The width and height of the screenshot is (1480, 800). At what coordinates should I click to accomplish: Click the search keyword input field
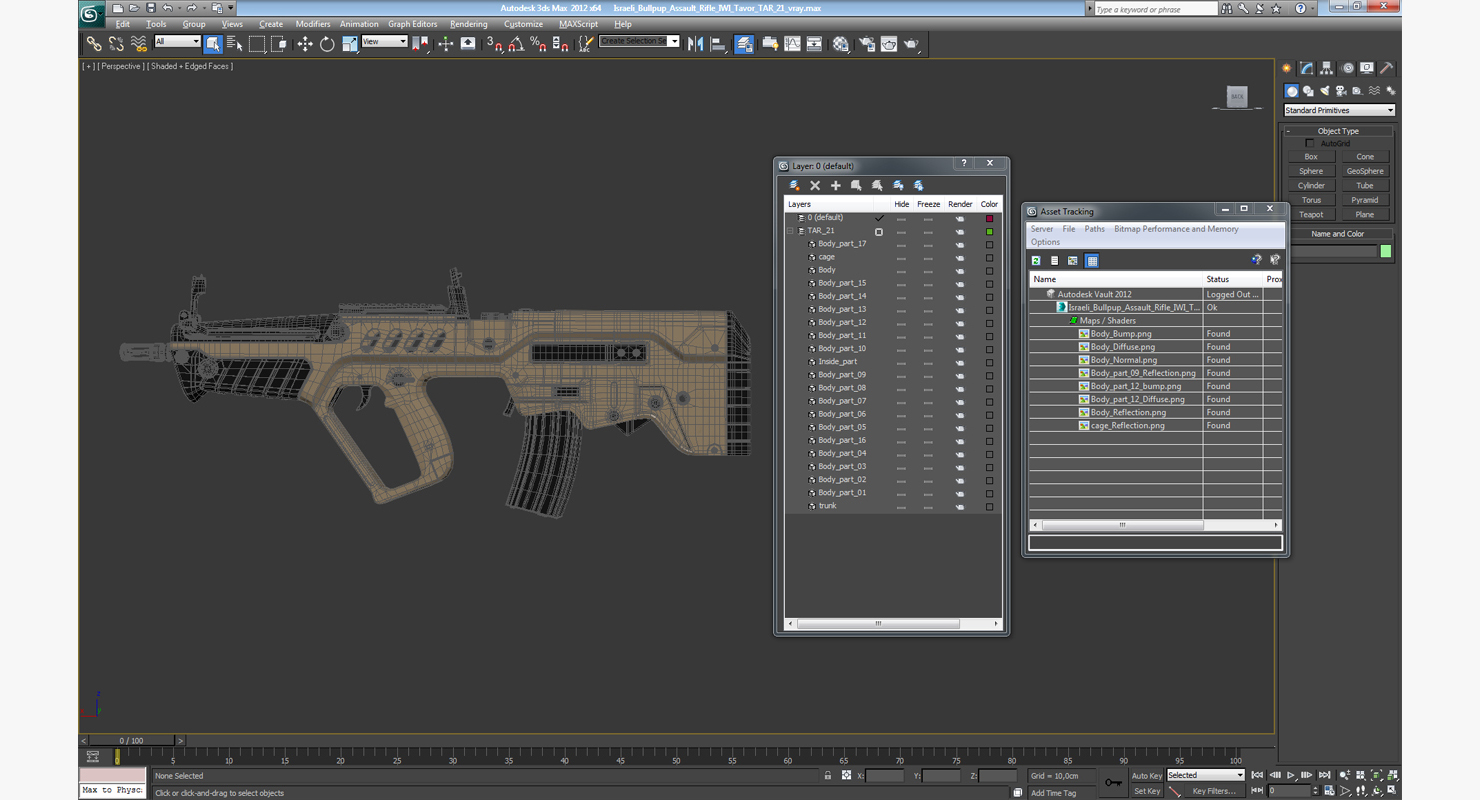point(1154,9)
